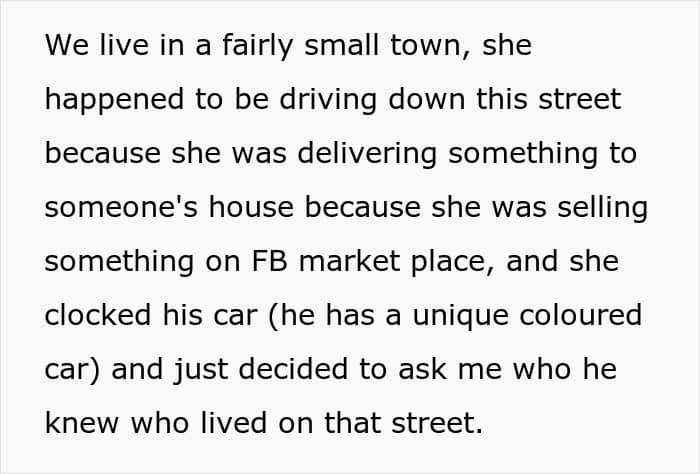Click the word "decided"

click(x=293, y=369)
